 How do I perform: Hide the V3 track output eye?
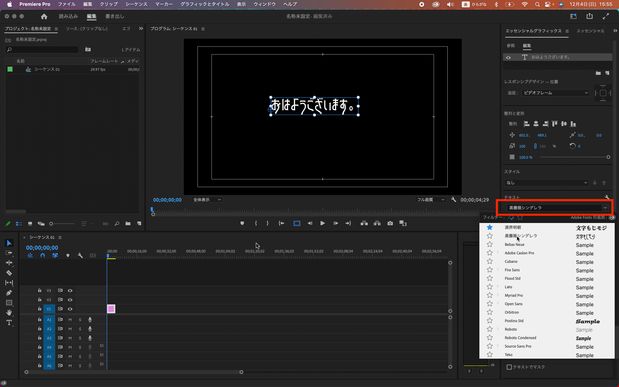pyautogui.click(x=70, y=291)
